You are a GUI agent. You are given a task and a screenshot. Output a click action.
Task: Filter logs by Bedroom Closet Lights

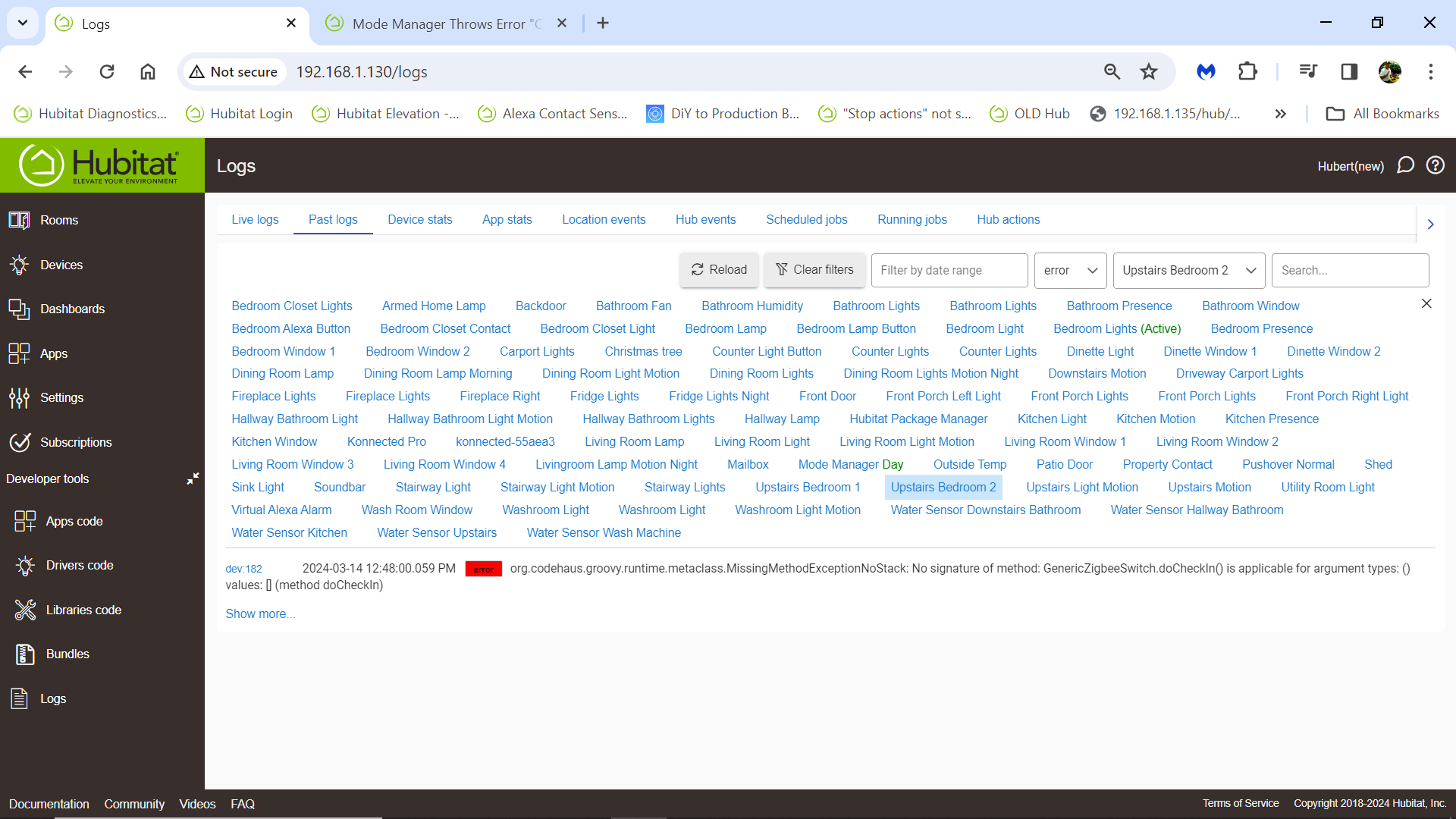[x=292, y=306]
